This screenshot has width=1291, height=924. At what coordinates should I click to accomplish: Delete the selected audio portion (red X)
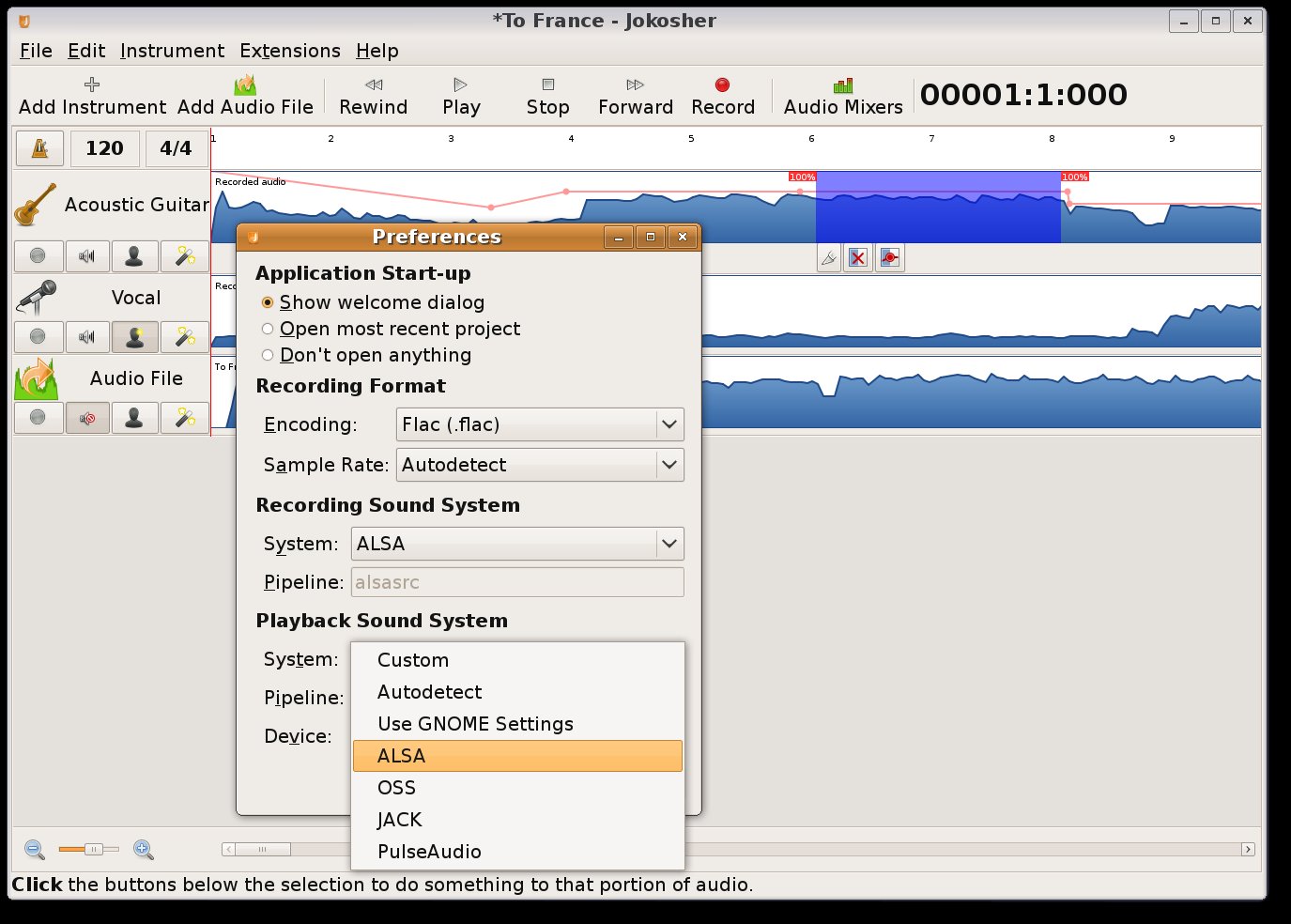[x=858, y=258]
